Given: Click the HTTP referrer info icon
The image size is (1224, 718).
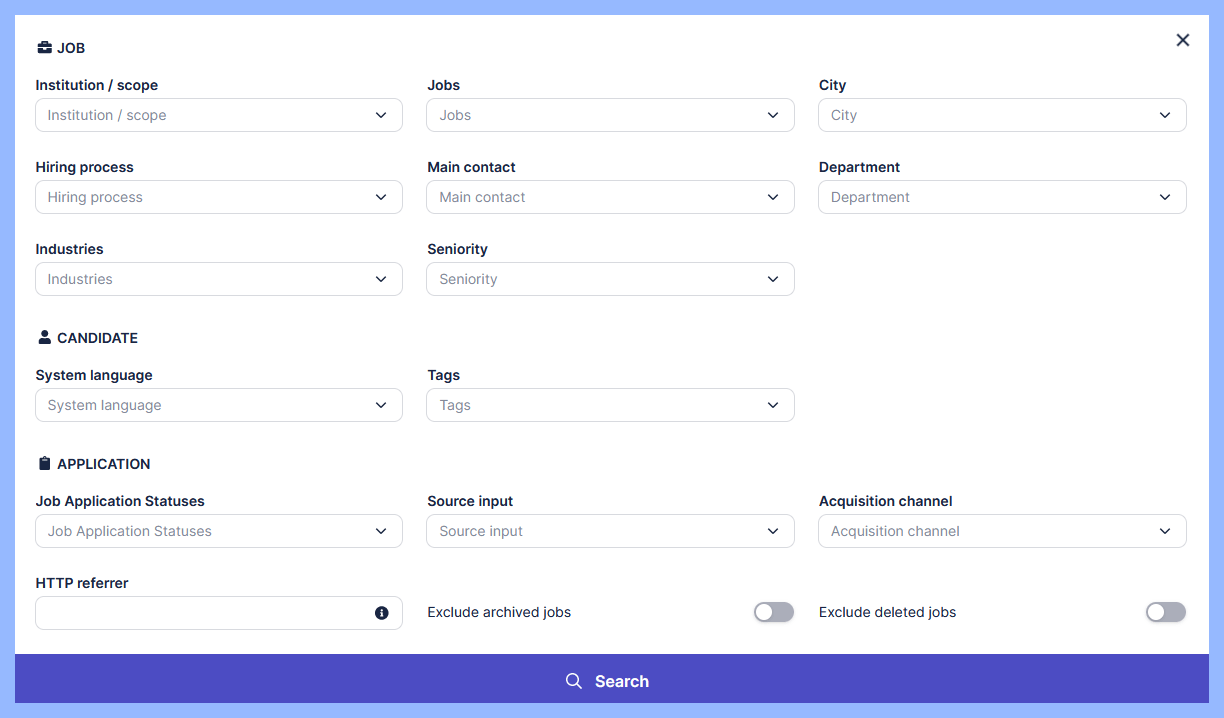Looking at the screenshot, I should click(381, 613).
